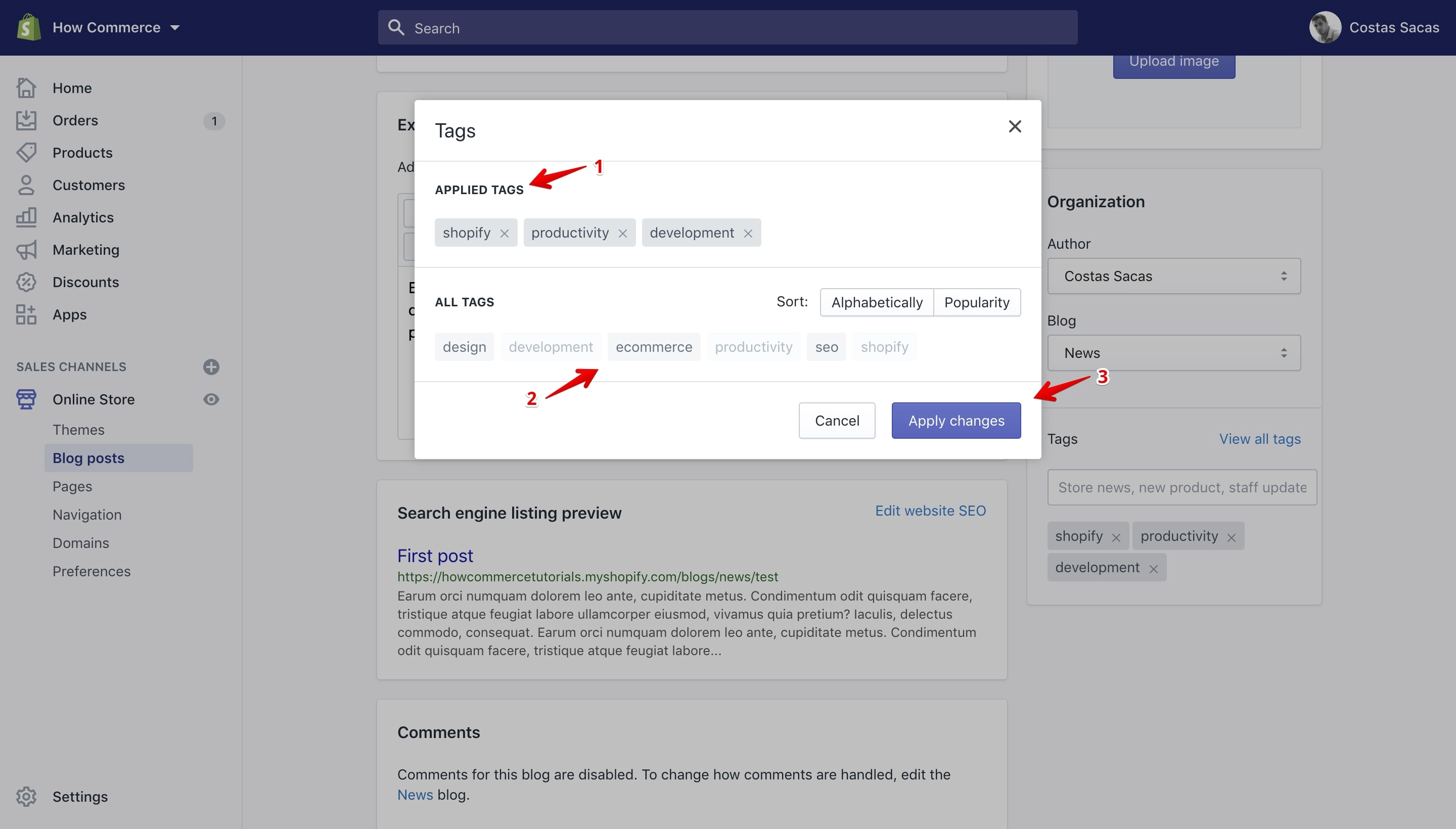
Task: Click the Discounts badge icon
Action: pos(26,282)
